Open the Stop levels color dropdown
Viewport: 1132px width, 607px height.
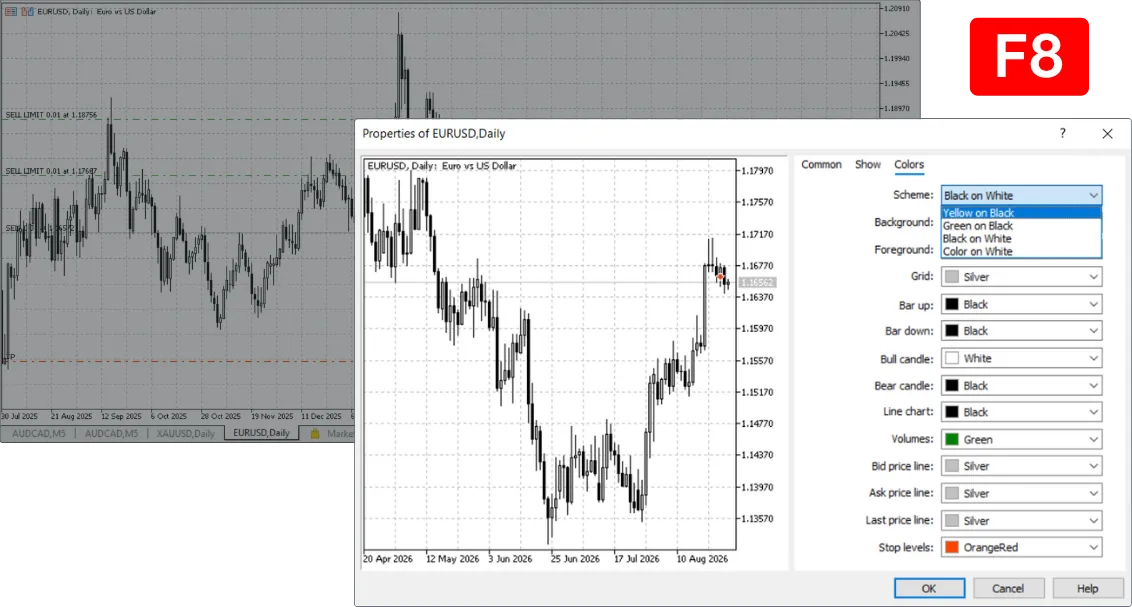click(1022, 548)
